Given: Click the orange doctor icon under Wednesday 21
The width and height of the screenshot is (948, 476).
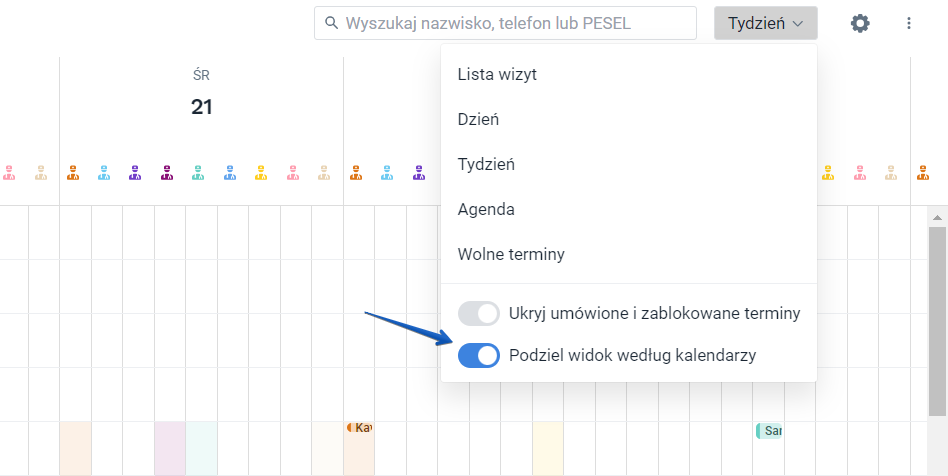Looking at the screenshot, I should tap(73, 173).
